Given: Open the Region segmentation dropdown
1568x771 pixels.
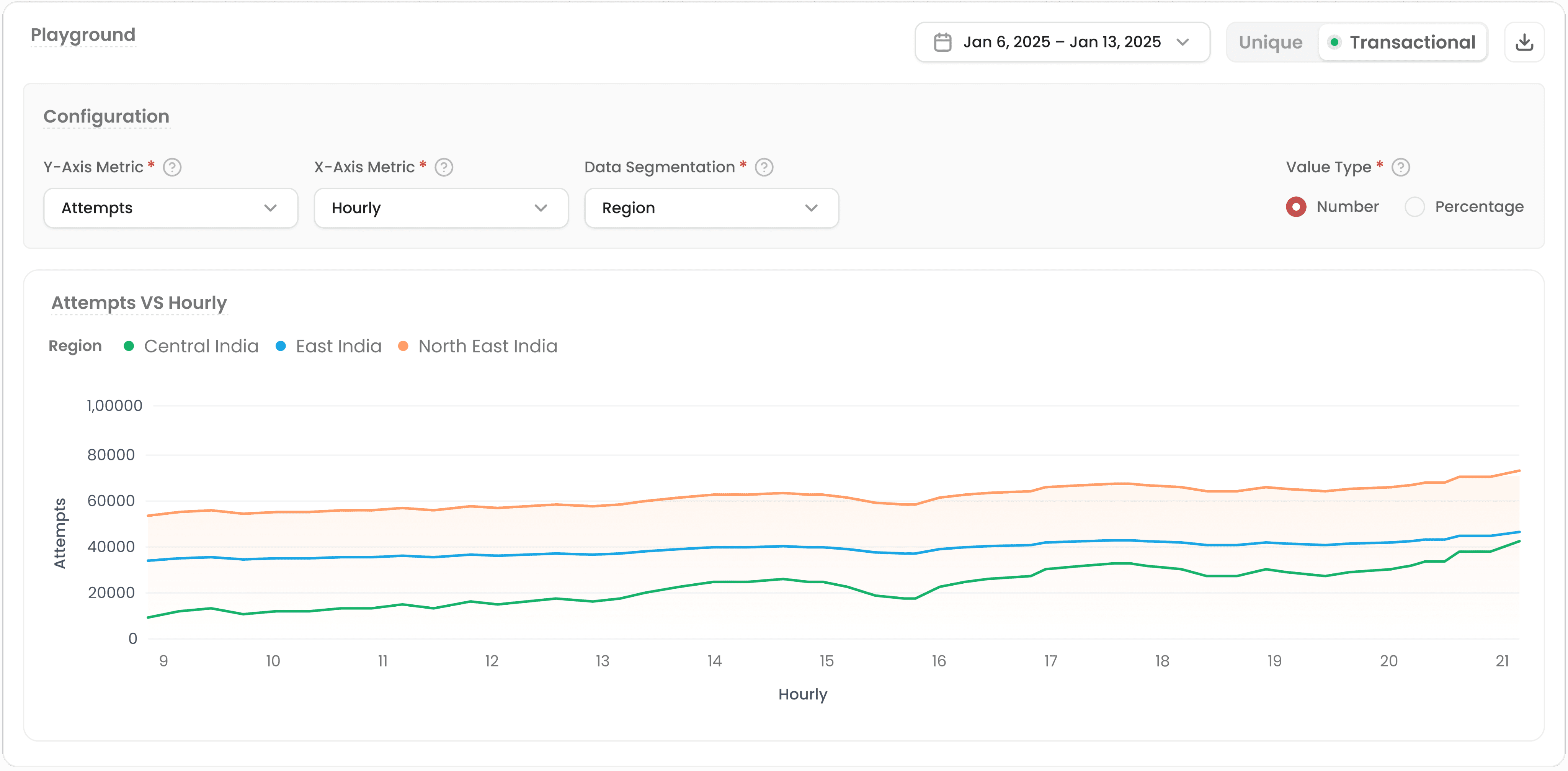Looking at the screenshot, I should pos(711,208).
